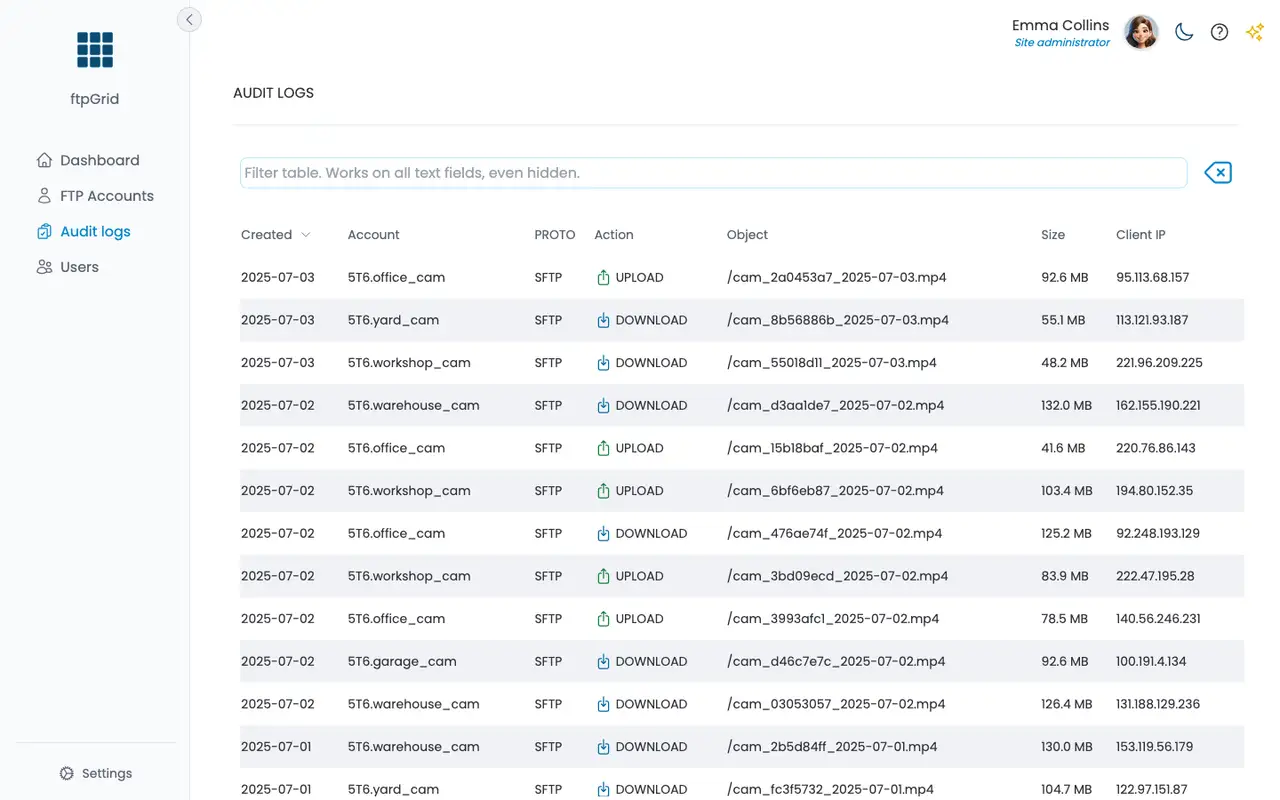Click size value 103.4 MB
The width and height of the screenshot is (1280, 800).
pyautogui.click(x=1067, y=491)
